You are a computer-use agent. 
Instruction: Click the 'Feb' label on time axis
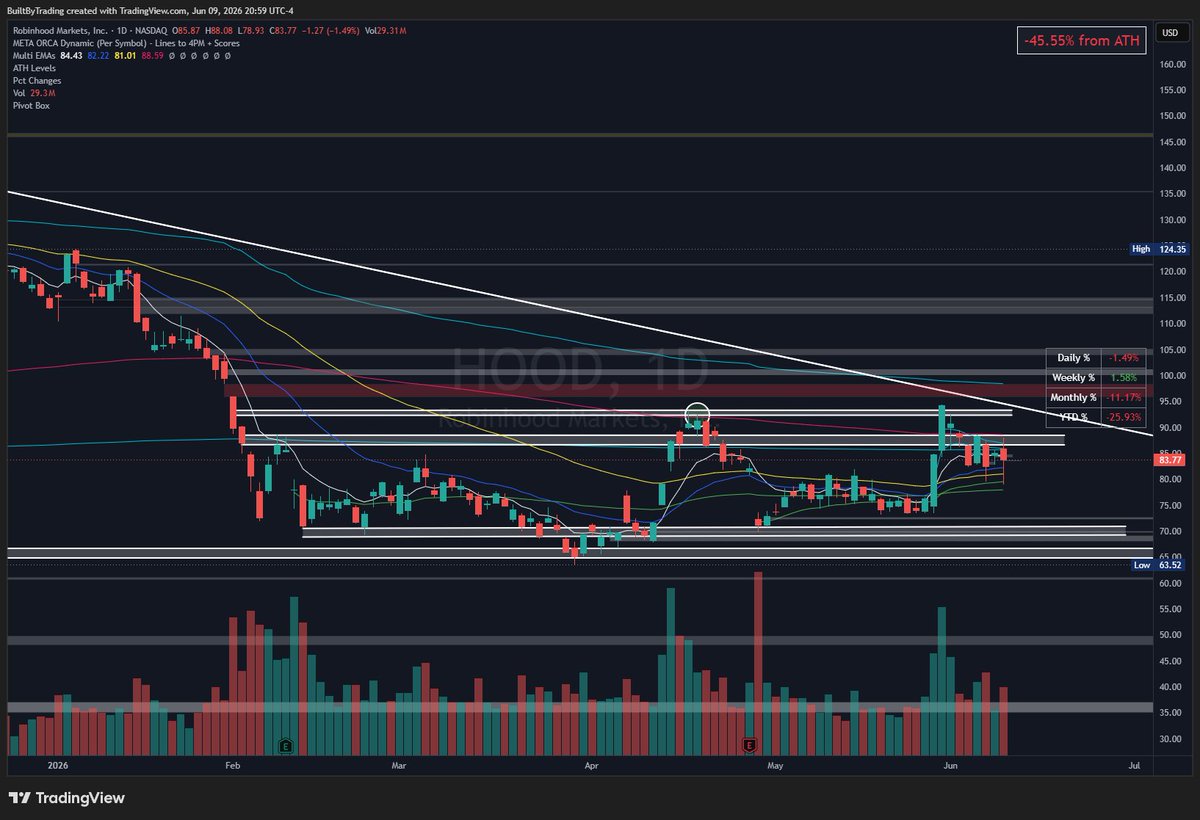tap(234, 766)
